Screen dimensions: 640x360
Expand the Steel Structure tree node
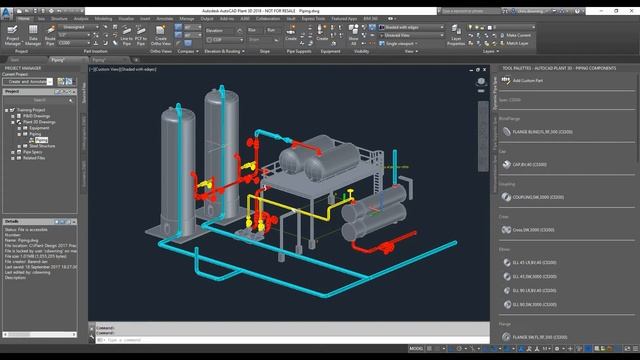click(19, 146)
